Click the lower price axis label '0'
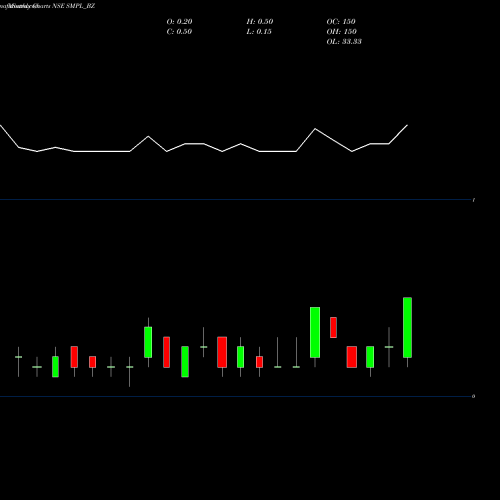The image size is (500, 500). (x=474, y=396)
